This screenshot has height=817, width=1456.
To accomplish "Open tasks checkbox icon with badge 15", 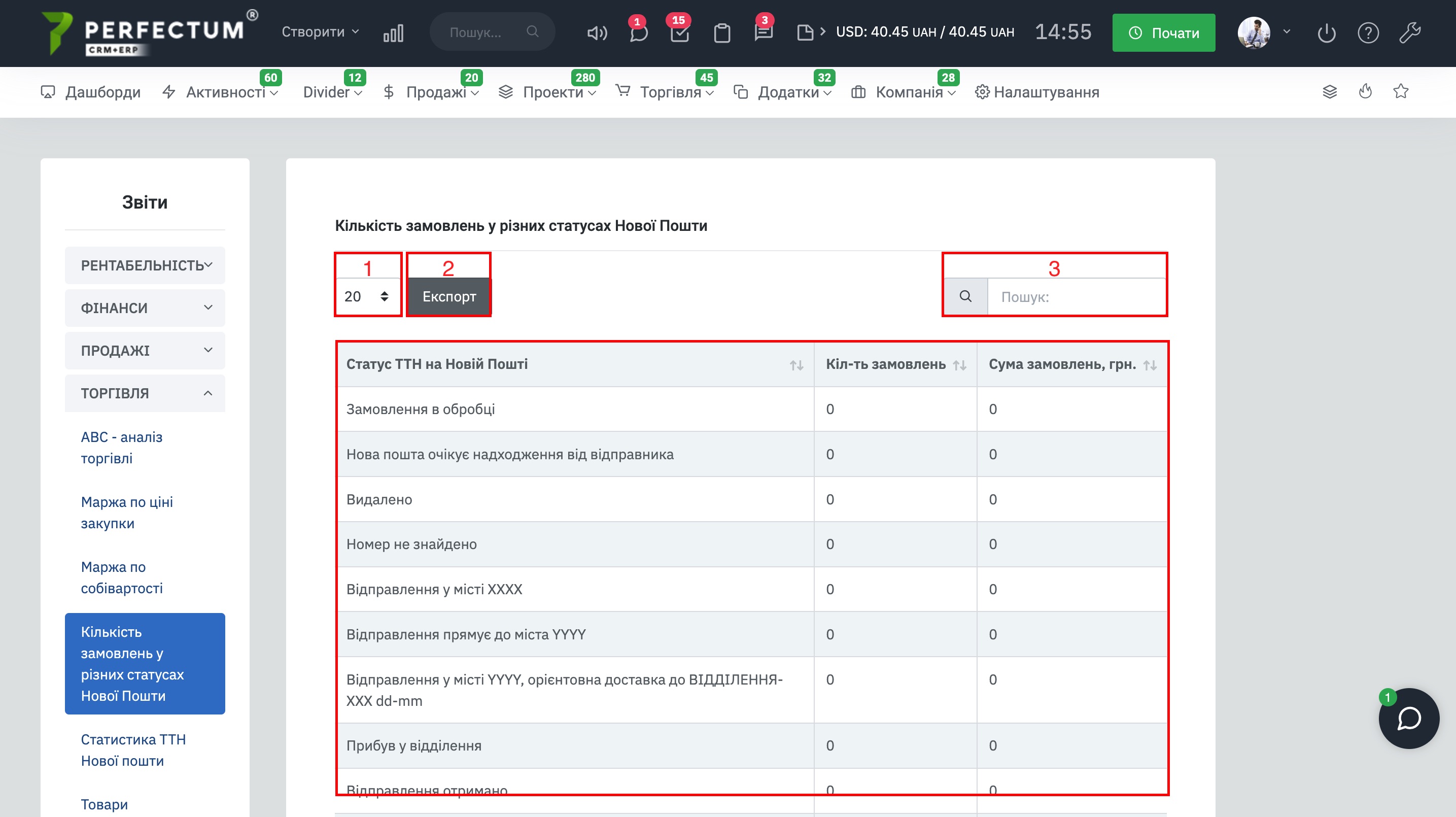I will 679,32.
